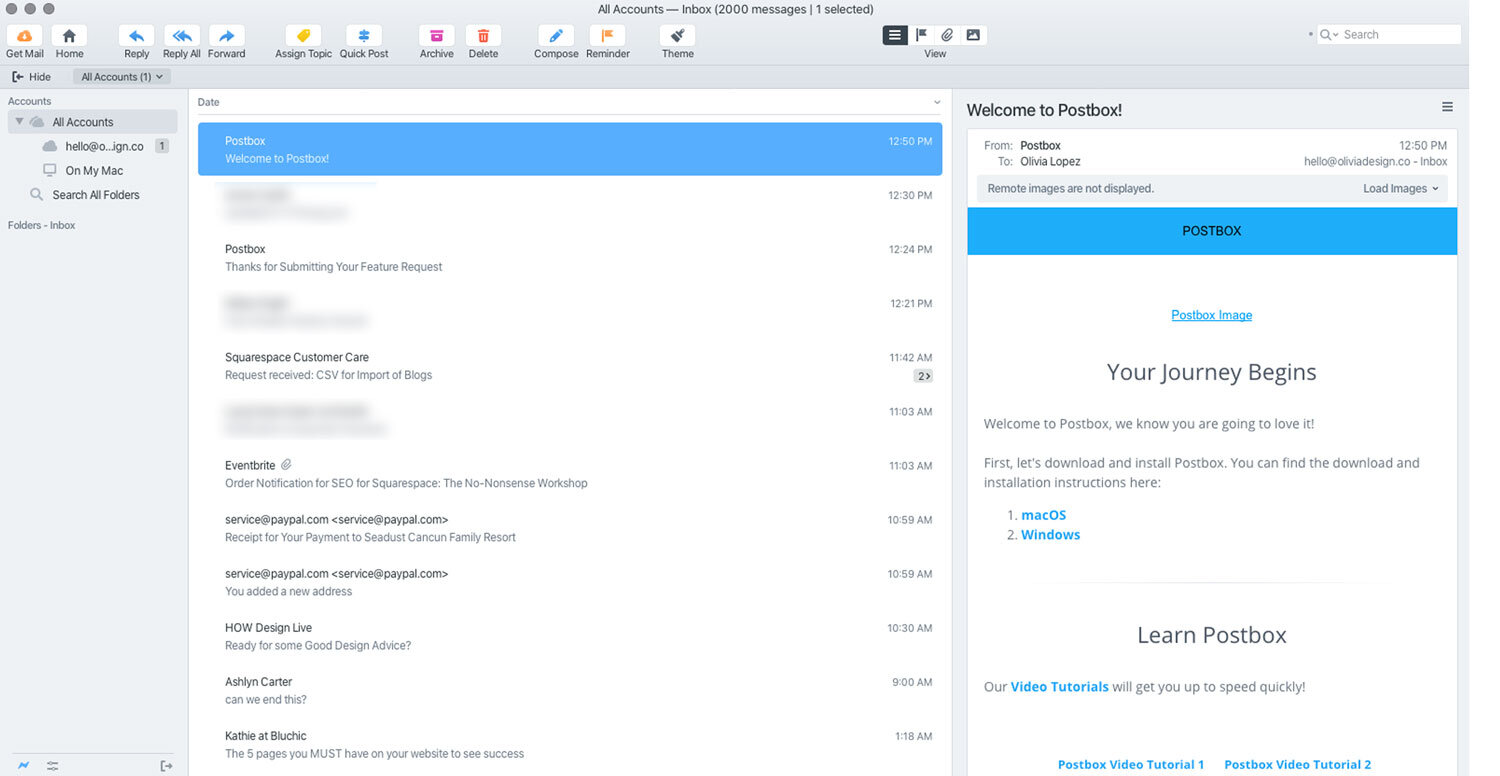Screen dimensions: 1500x776
Task: Click the Video Tutorials link
Action: [1059, 687]
